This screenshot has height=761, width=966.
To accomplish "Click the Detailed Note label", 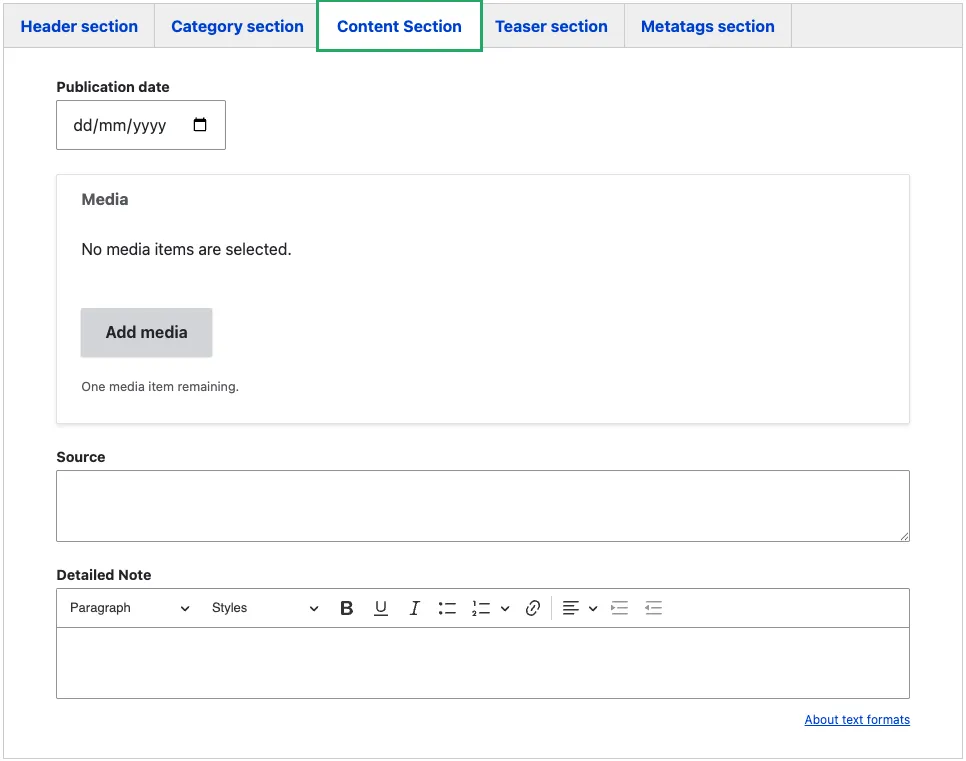I will (x=104, y=575).
